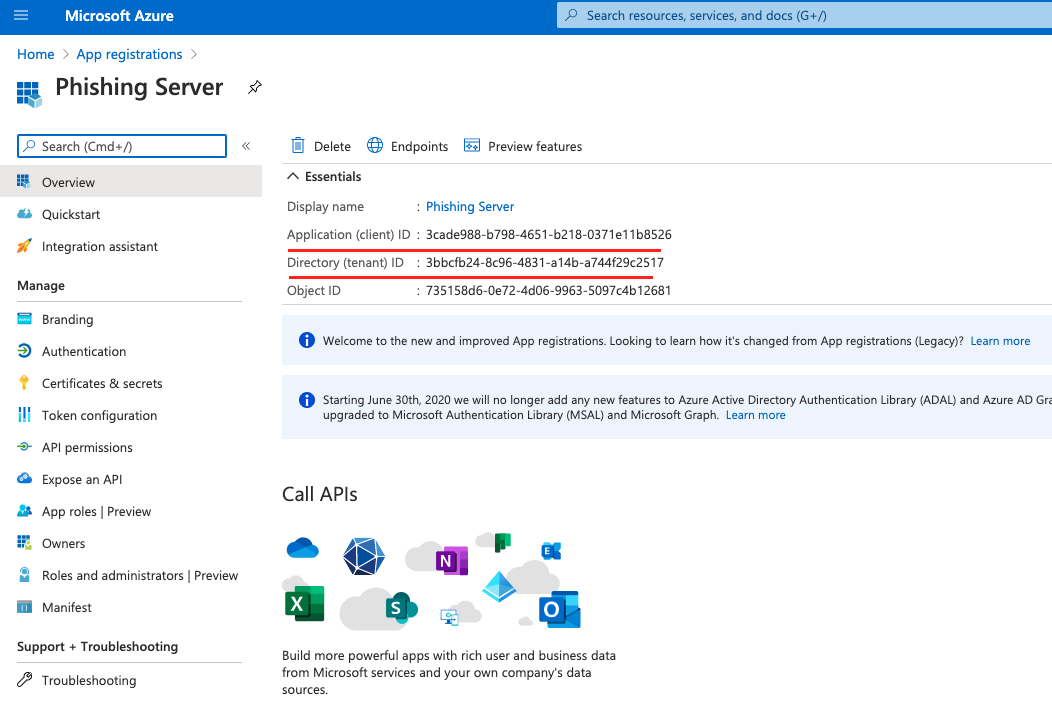This screenshot has width=1052, height=703.
Task: Click the Owners icon
Action: point(24,542)
